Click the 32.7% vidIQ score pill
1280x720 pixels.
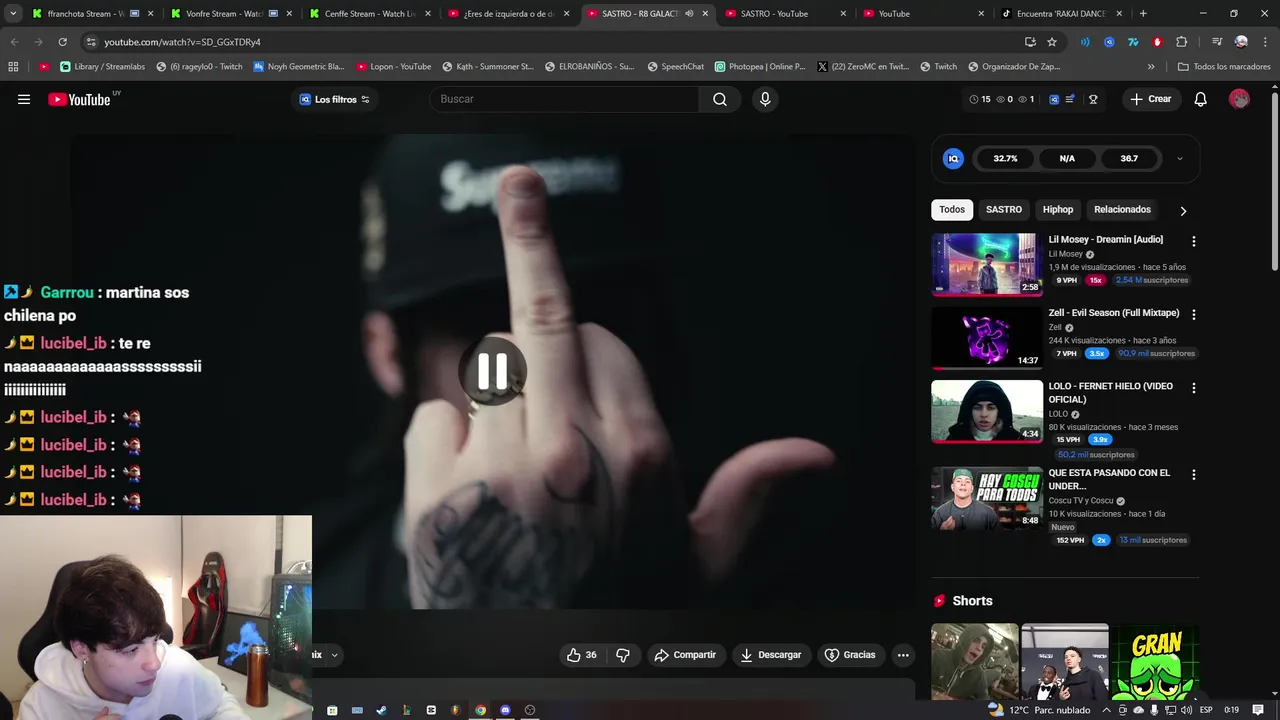[1005, 158]
